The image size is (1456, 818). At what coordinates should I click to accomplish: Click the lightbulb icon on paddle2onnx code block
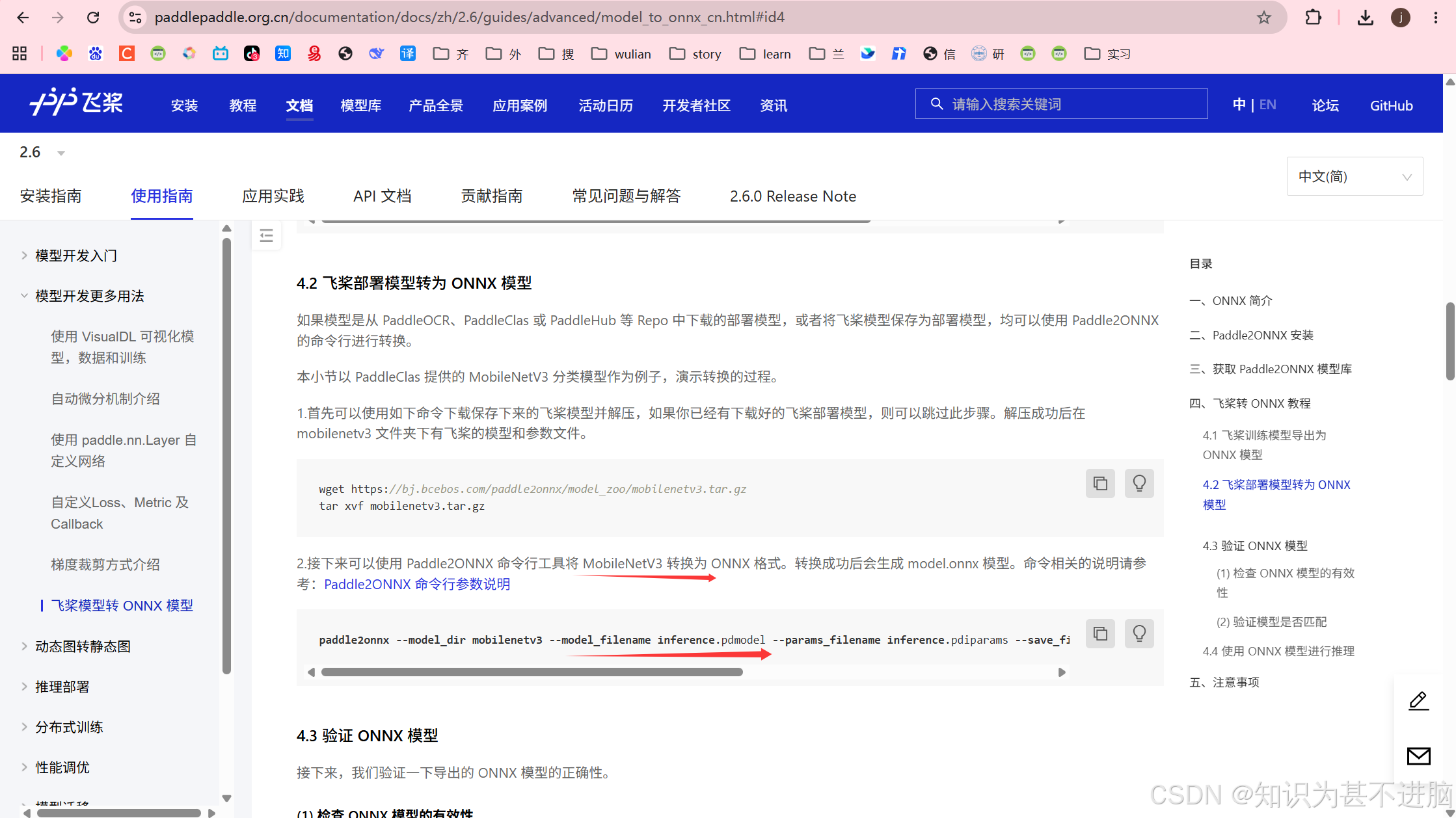pyautogui.click(x=1139, y=634)
